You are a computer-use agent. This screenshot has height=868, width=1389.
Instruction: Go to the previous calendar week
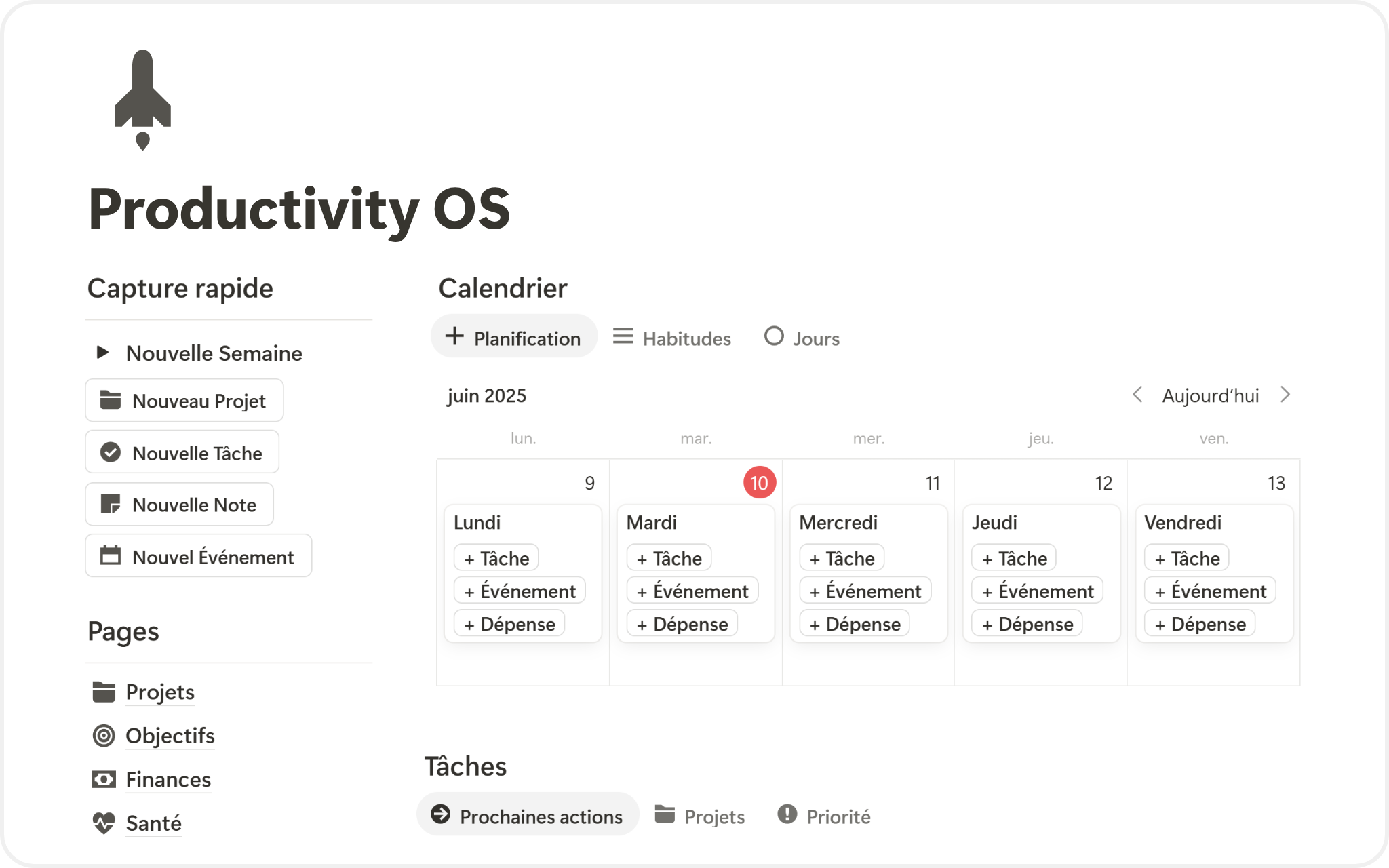tap(1137, 395)
